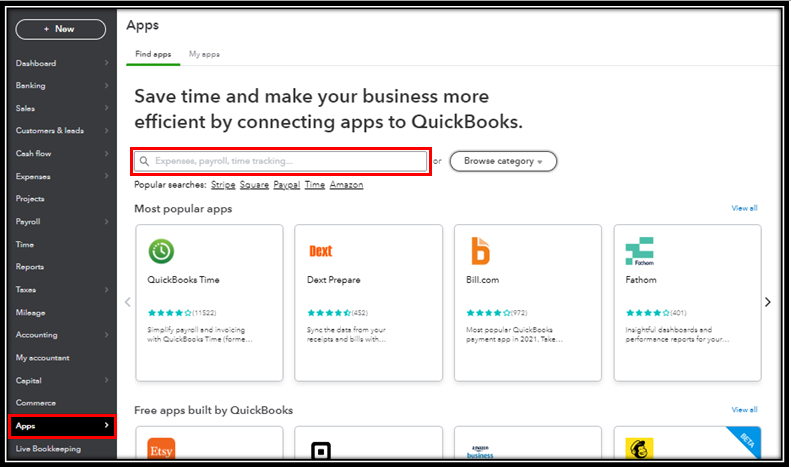Expand the Sales sidebar chevron

(106, 108)
